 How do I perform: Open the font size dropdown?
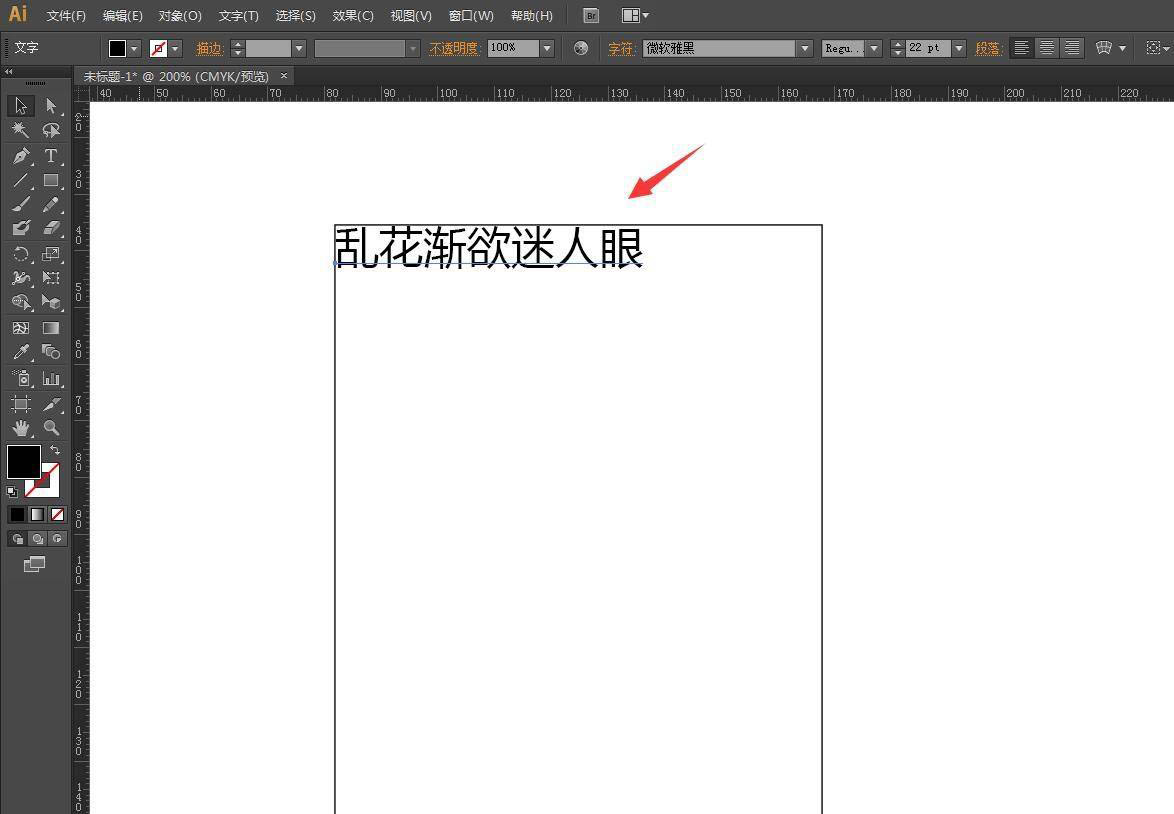[958, 47]
